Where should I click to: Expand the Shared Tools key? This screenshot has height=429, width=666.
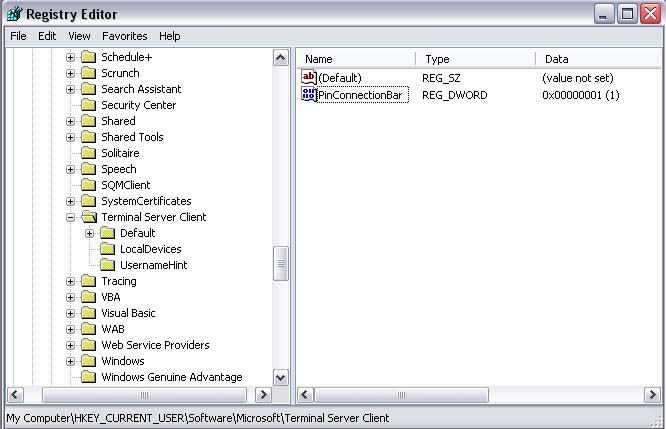point(71,138)
